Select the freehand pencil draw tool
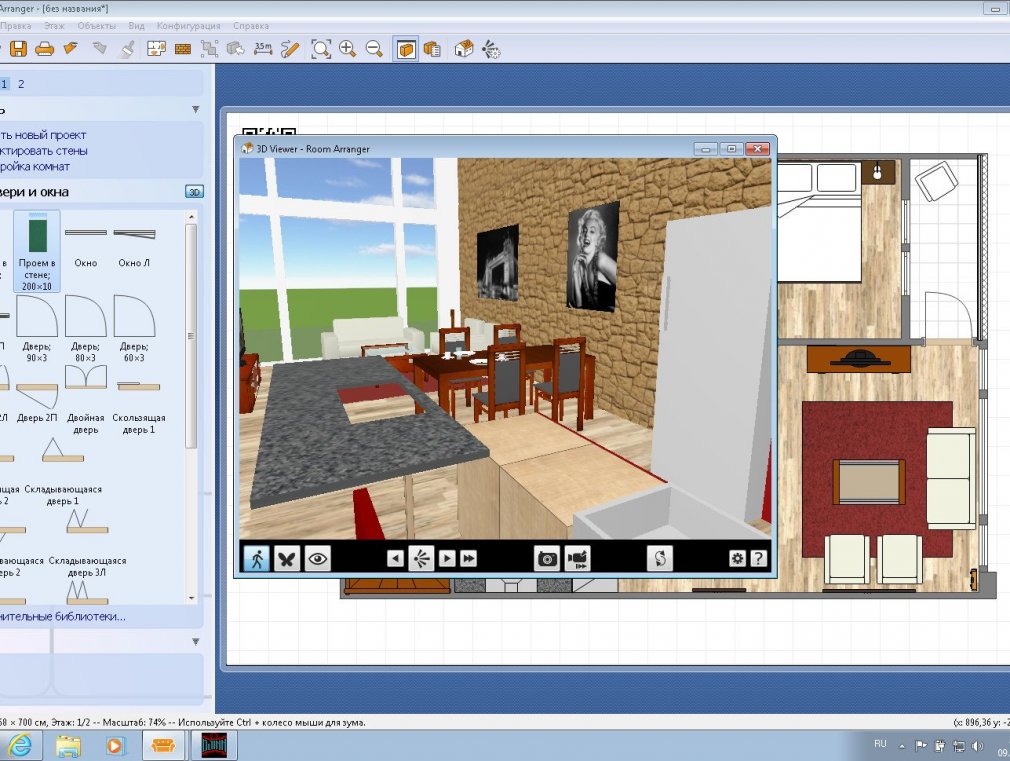Image resolution: width=1010 pixels, height=761 pixels. (x=291, y=49)
